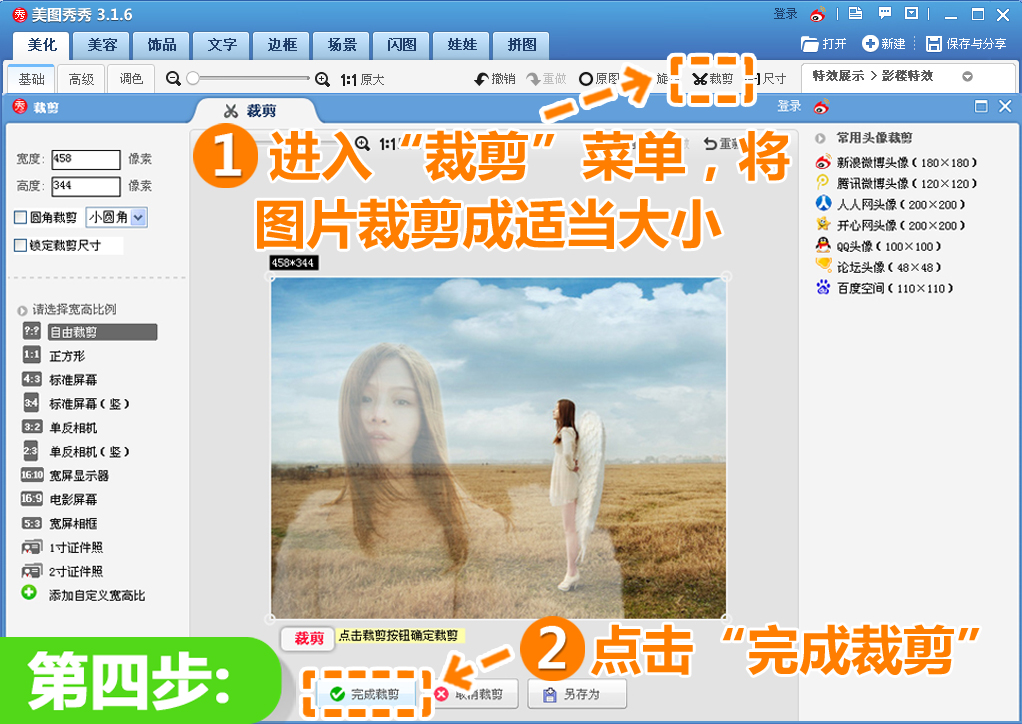The width and height of the screenshot is (1022, 724).
Task: Tick the 锁定裁剪尺寸 checkbox
Action: click(20, 245)
